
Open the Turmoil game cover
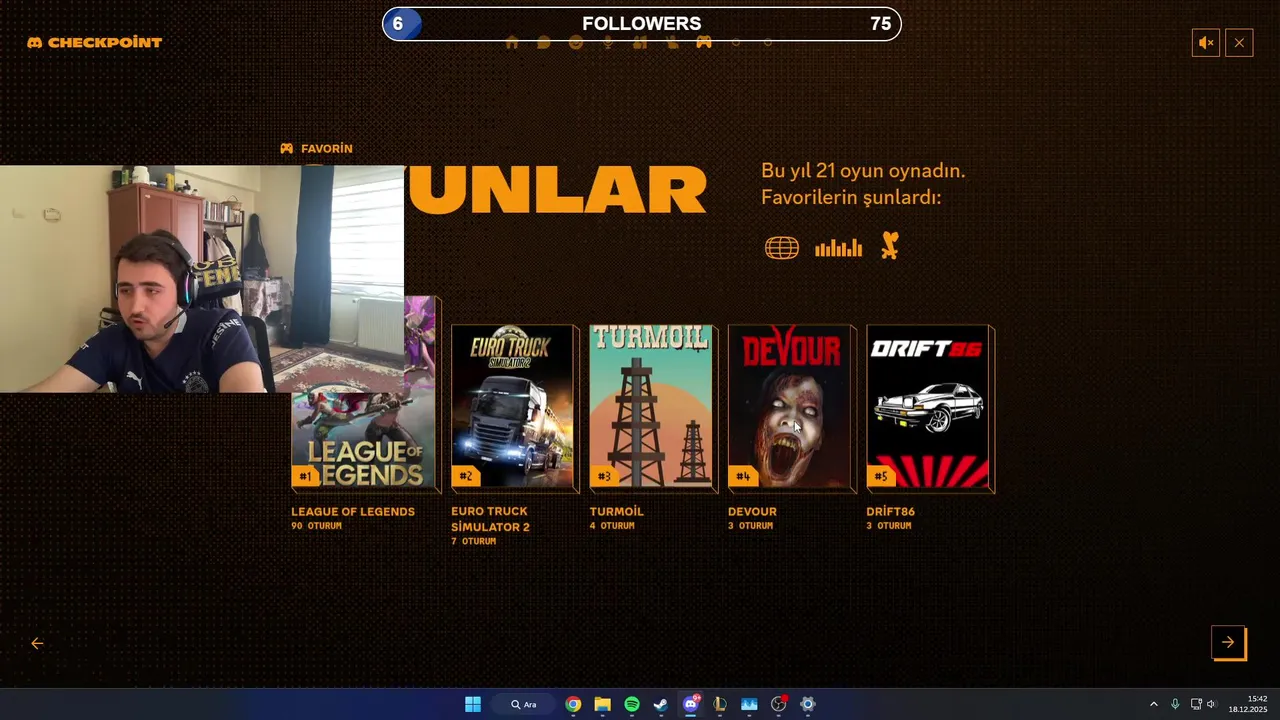[x=651, y=407]
